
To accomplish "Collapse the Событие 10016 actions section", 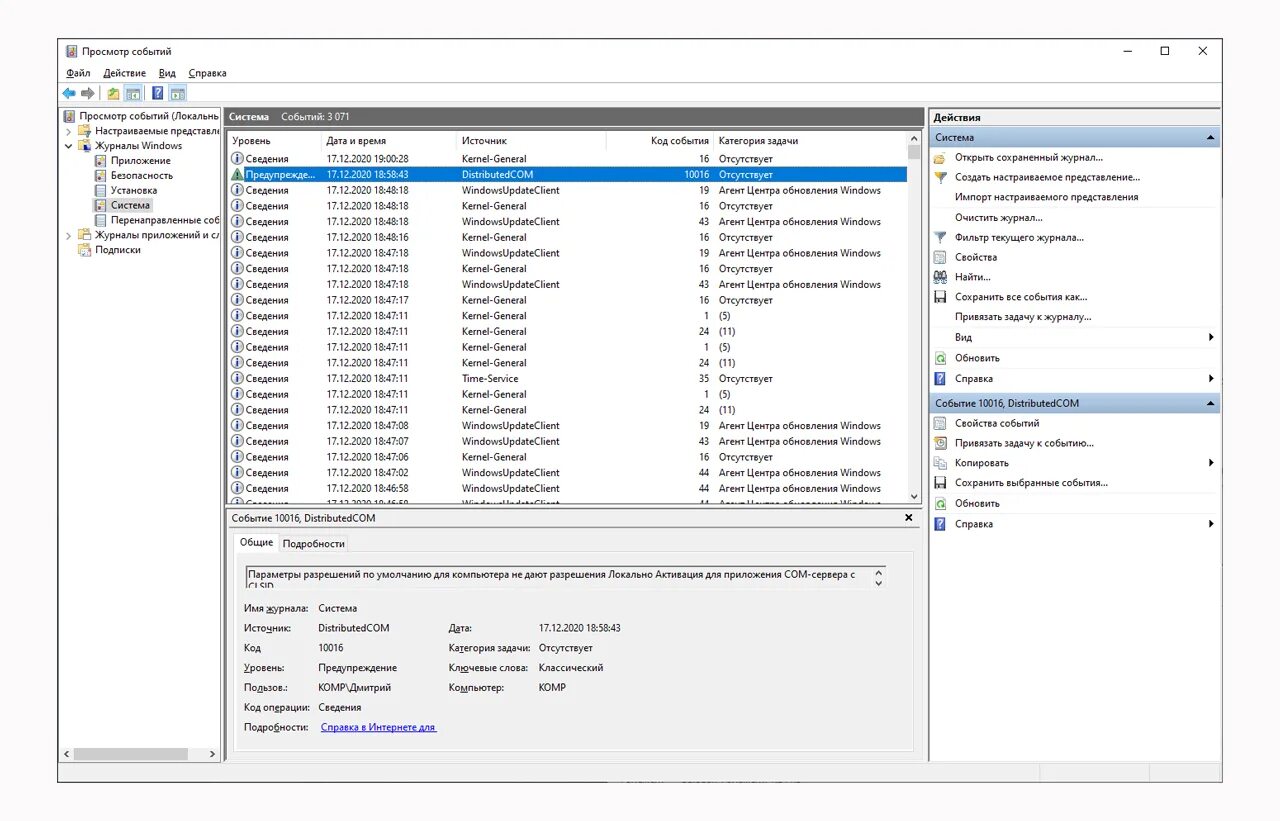I will pyautogui.click(x=1211, y=403).
